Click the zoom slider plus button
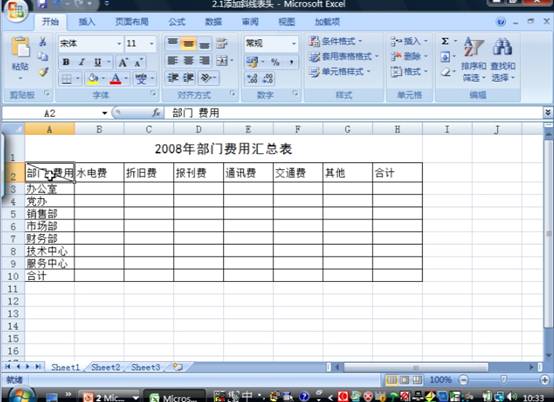Screen dimensions: 554x402 click(x=545, y=380)
